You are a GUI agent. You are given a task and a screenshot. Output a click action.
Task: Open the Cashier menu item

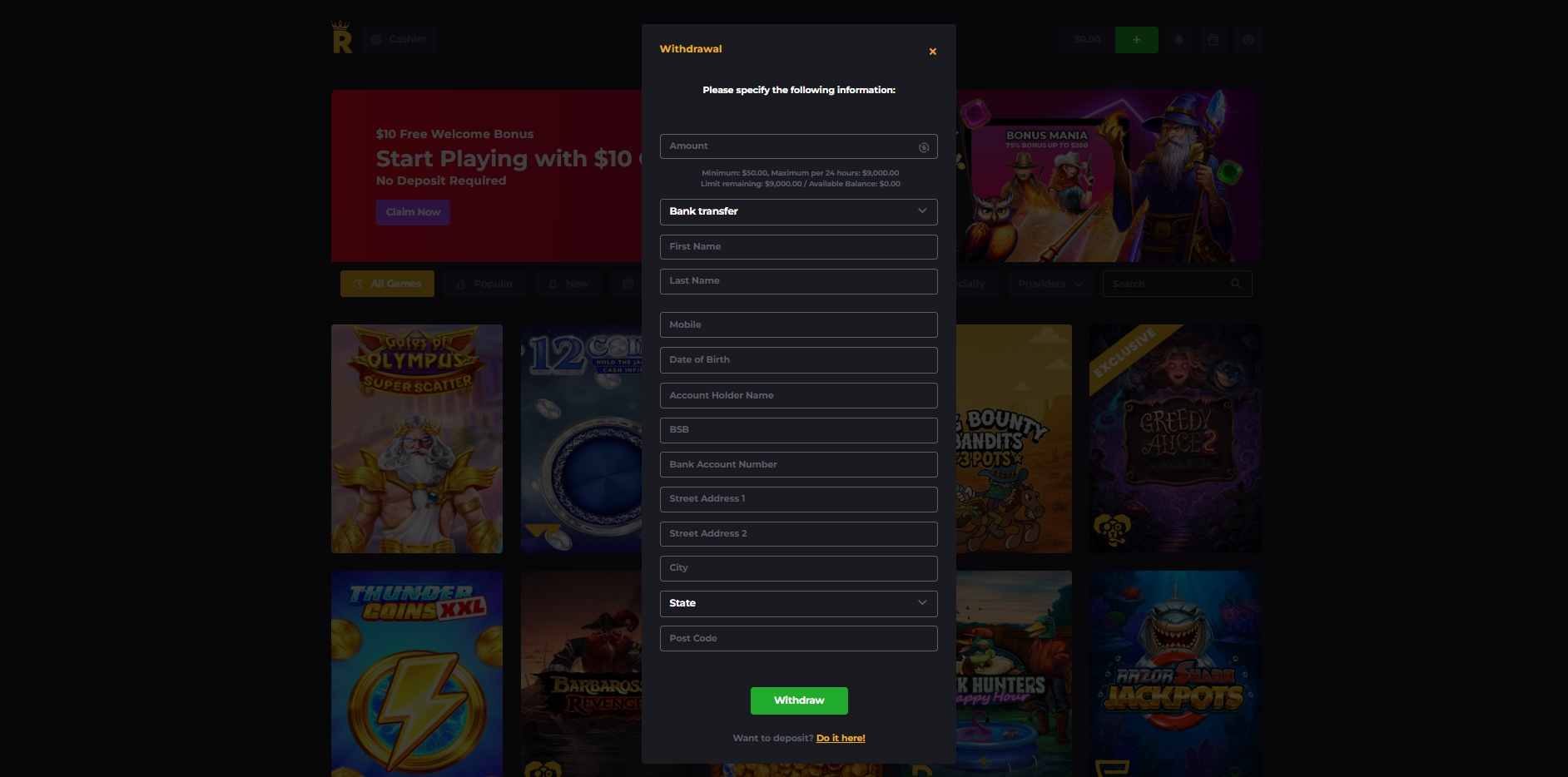coord(399,39)
